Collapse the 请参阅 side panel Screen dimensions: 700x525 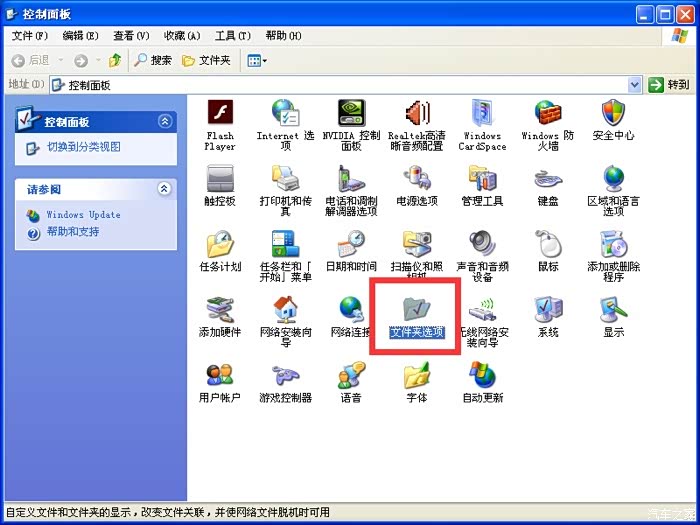[165, 189]
